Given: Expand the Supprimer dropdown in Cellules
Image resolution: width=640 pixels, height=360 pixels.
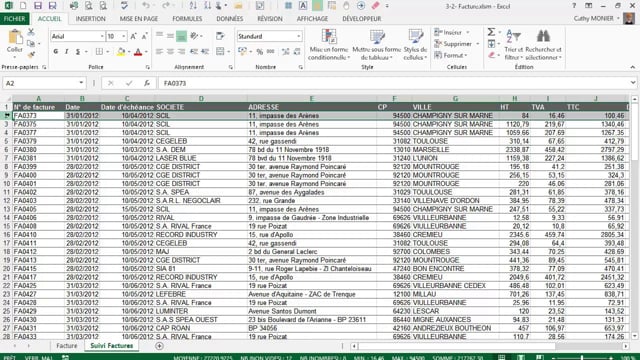Looking at the screenshot, I should [478, 44].
